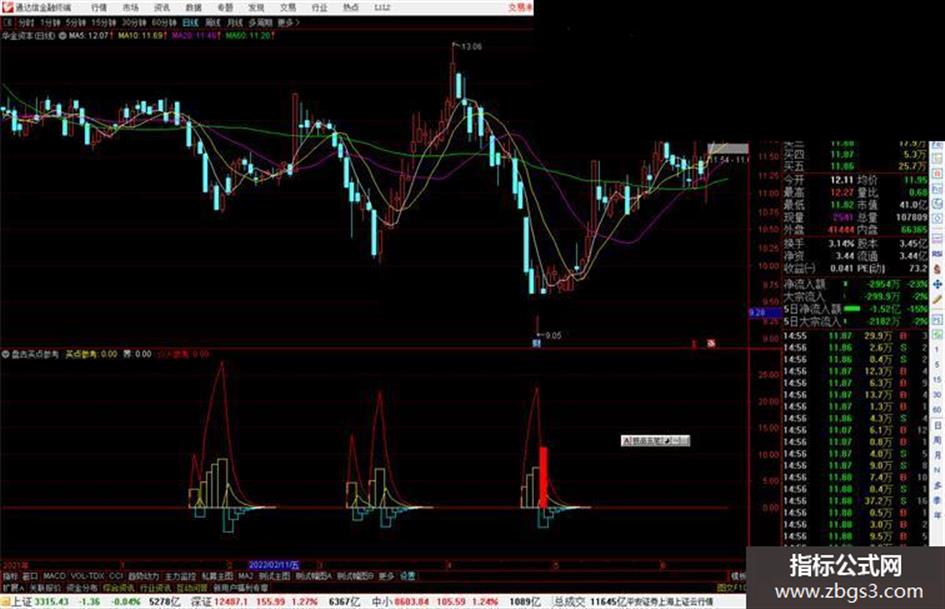Click the pencil drawing tool icon in sidebar
Screen dimensions: 945x609
coord(937,299)
